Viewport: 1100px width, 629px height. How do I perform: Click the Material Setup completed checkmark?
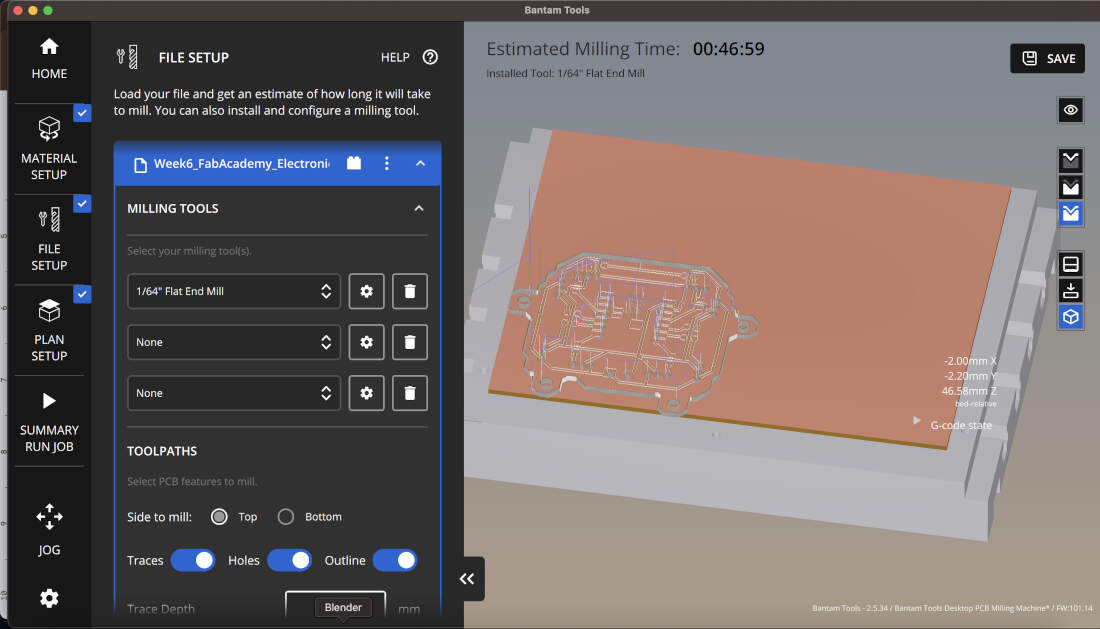point(82,113)
